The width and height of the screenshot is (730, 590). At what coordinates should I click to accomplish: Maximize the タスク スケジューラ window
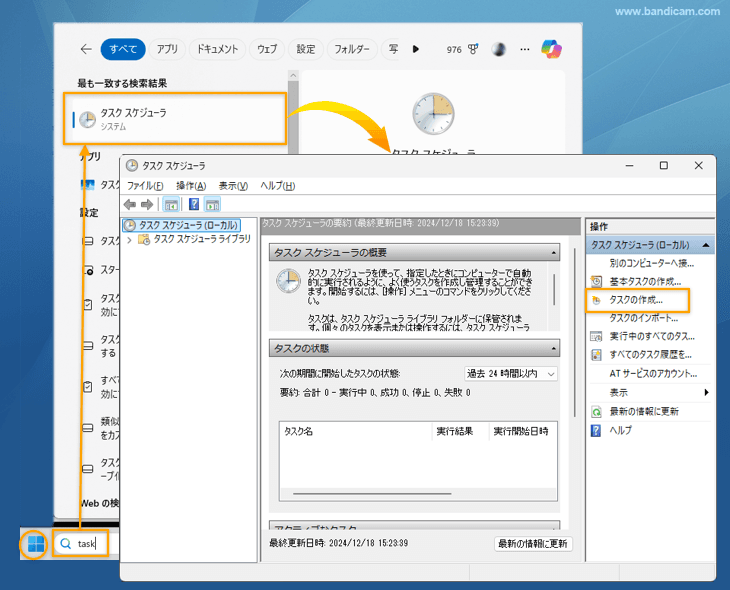664,166
